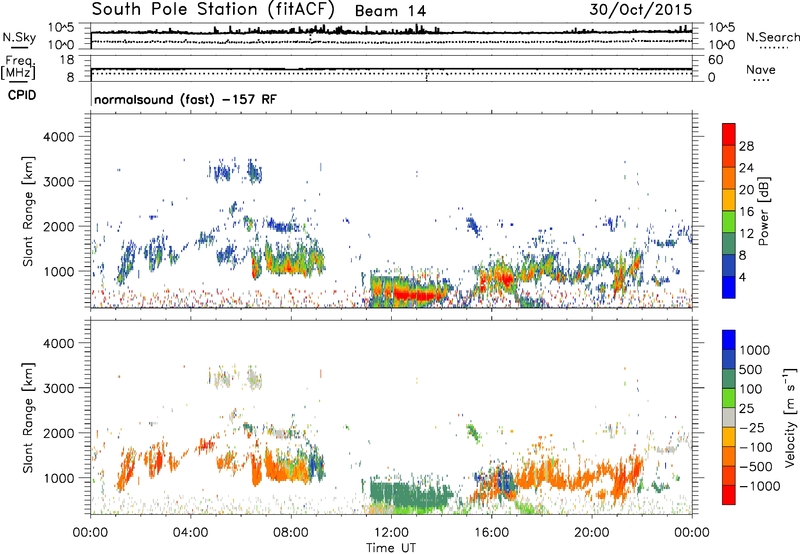The width and height of the screenshot is (800, 554).
Task: Click the power scale value '16'
Action: pos(746,212)
